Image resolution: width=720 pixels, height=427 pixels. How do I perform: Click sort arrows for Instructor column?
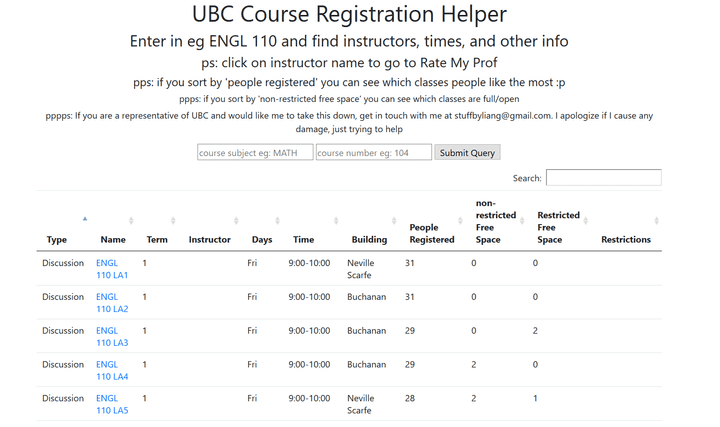(x=236, y=221)
